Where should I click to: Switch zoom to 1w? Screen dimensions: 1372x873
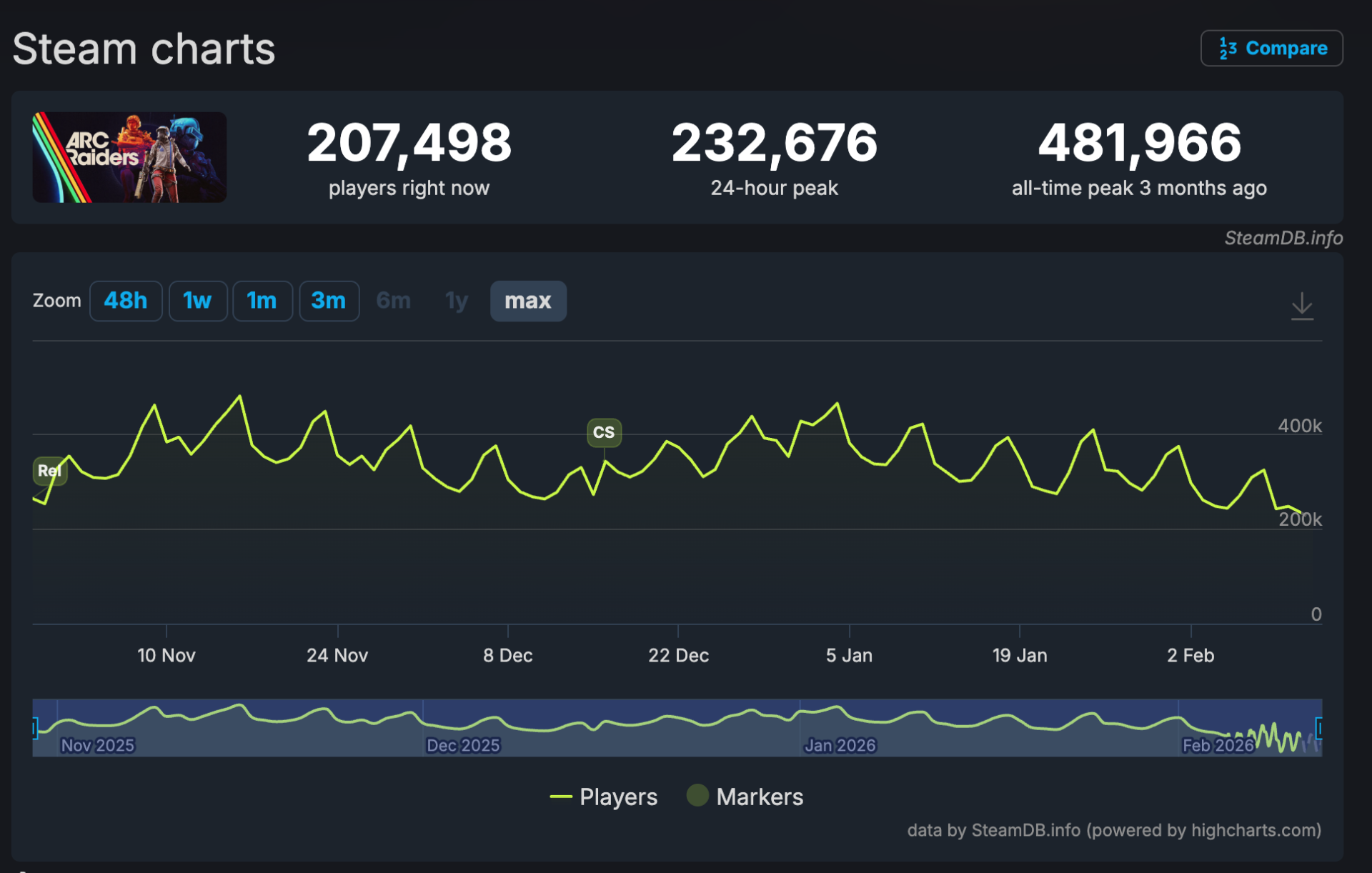click(x=198, y=301)
